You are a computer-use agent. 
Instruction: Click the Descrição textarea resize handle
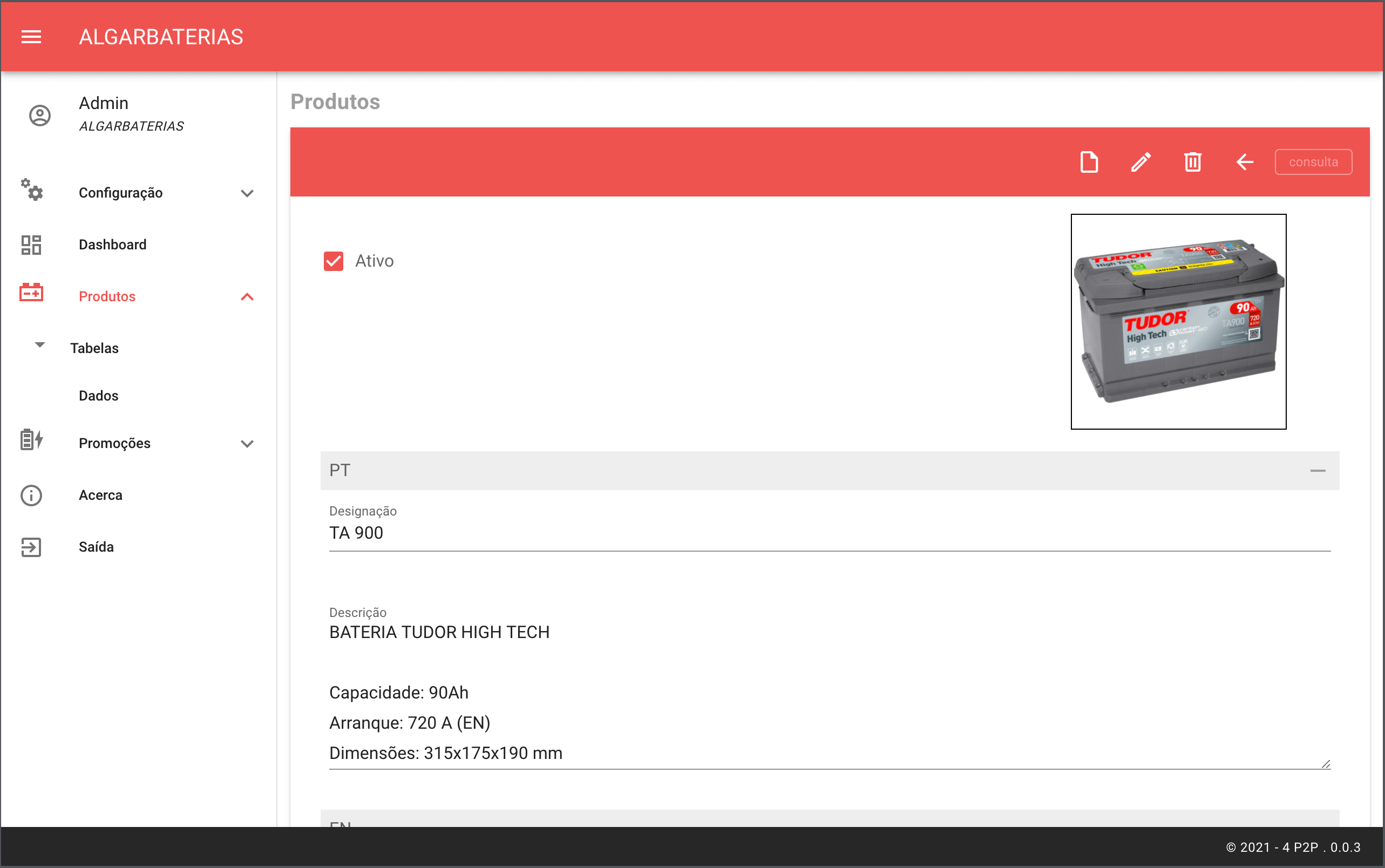[1325, 764]
